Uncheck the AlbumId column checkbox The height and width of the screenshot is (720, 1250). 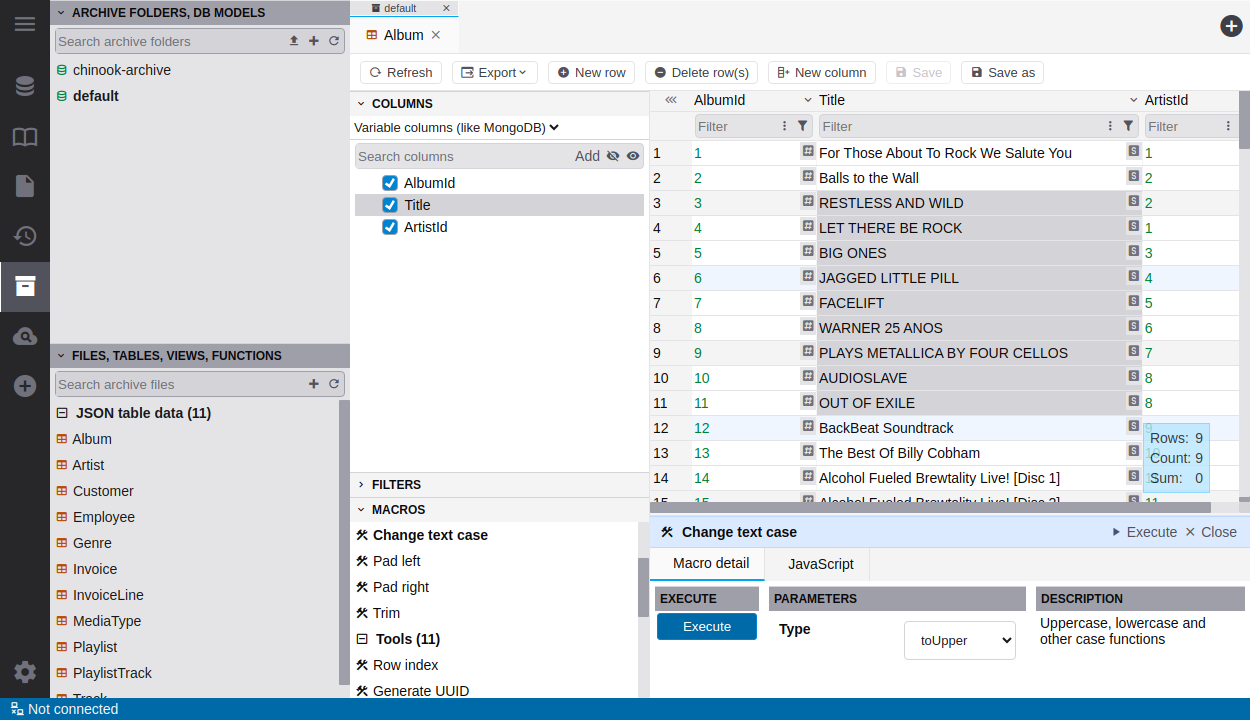tap(390, 183)
